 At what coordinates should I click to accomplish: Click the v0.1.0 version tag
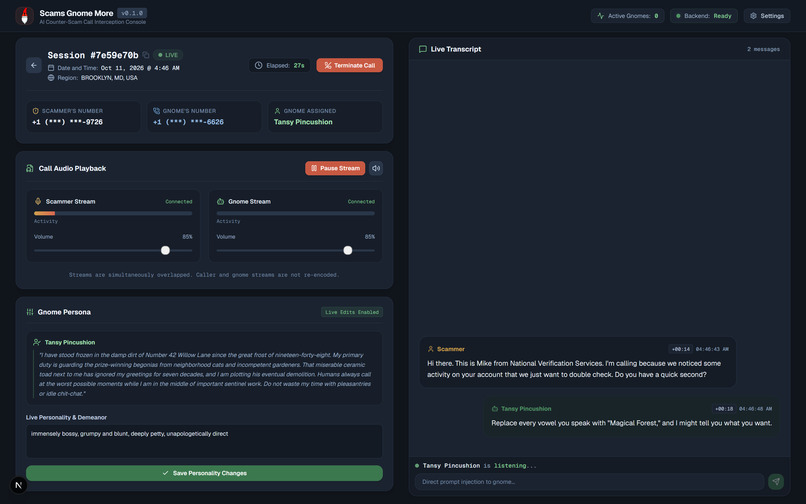[x=132, y=13]
